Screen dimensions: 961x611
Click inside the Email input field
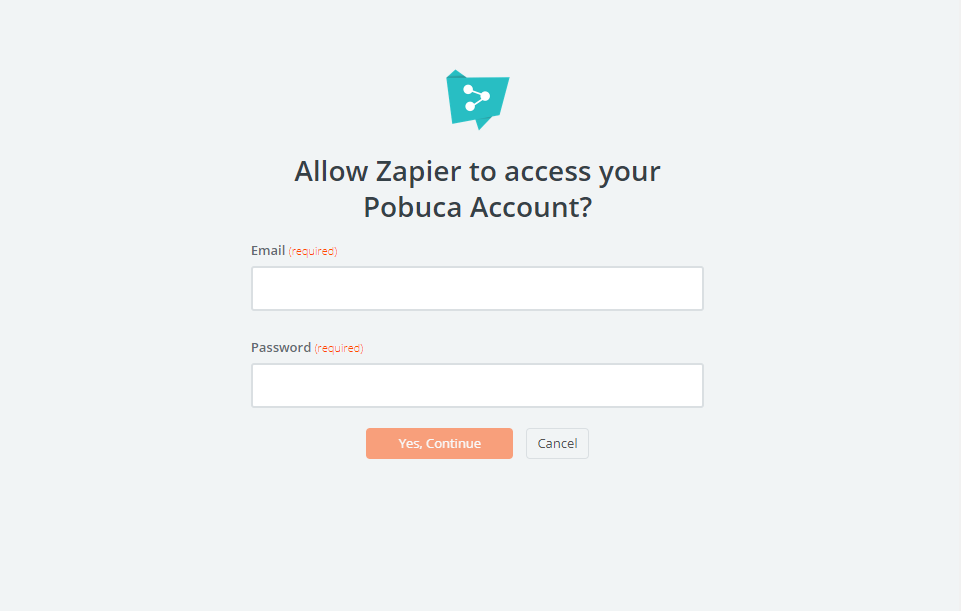coord(477,288)
